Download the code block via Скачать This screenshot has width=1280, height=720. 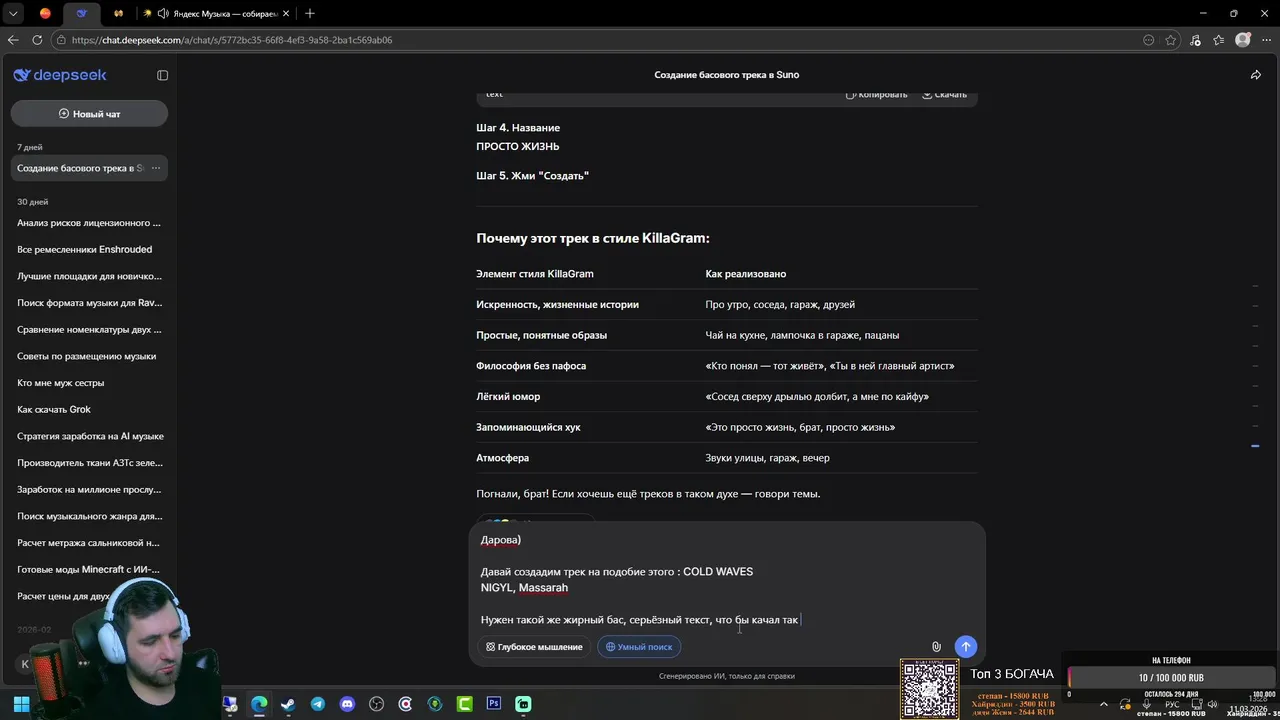click(x=944, y=94)
